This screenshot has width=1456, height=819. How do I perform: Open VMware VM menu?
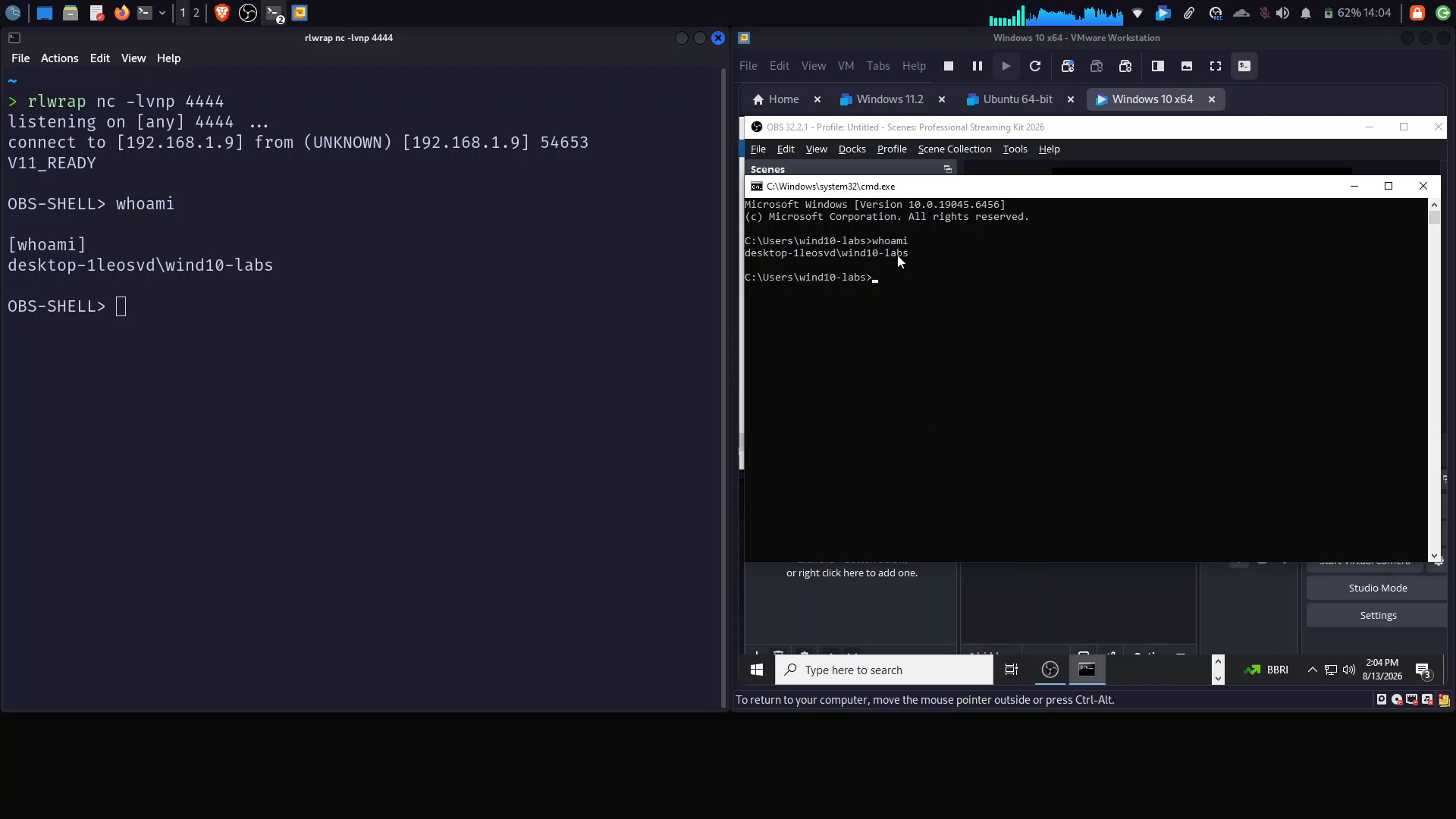[846, 66]
